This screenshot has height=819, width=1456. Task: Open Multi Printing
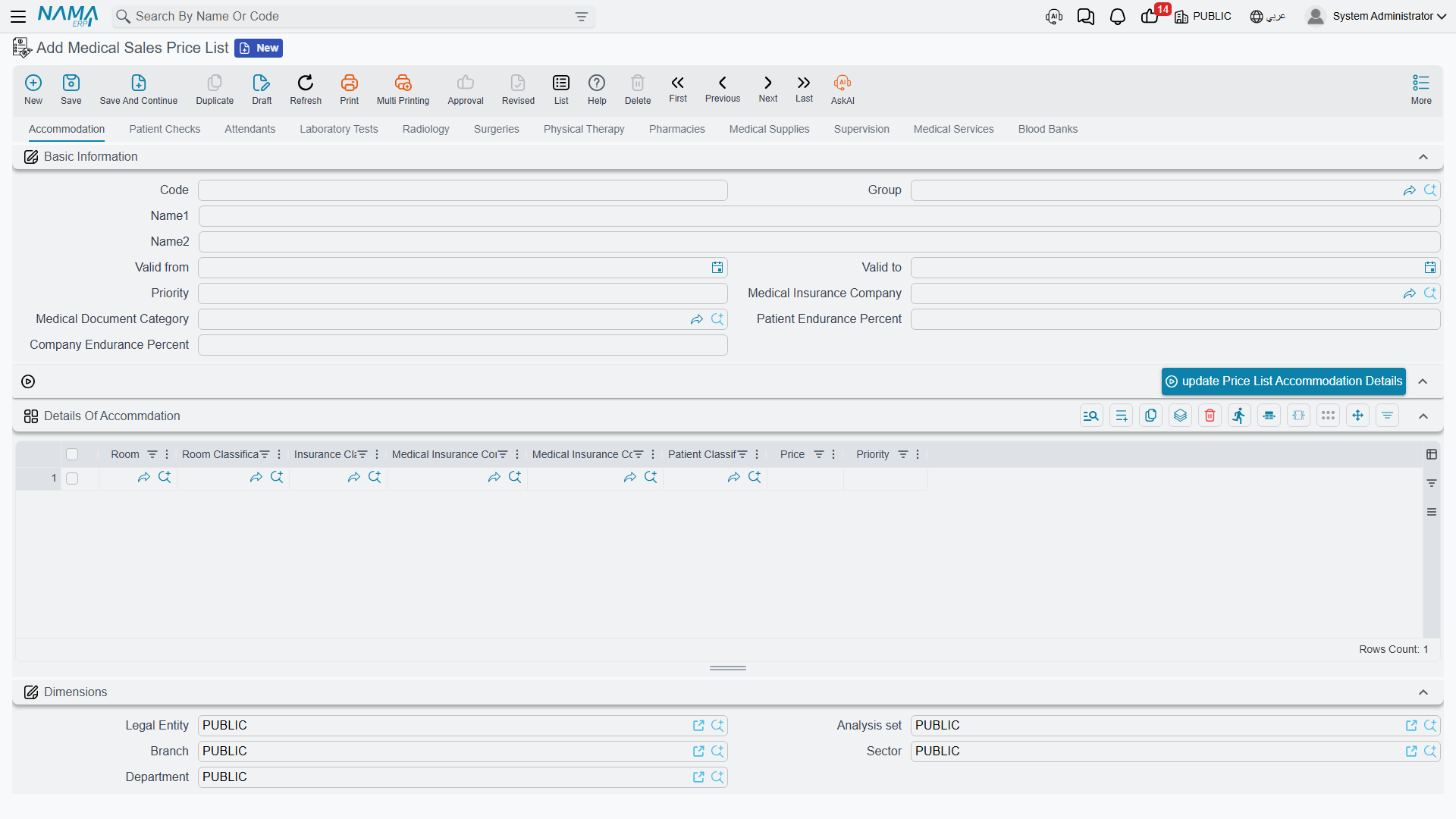[x=403, y=89]
